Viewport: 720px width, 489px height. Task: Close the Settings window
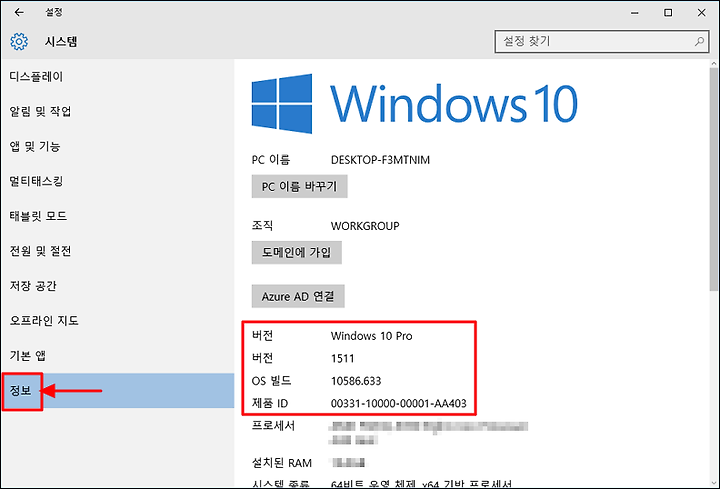pyautogui.click(x=701, y=13)
